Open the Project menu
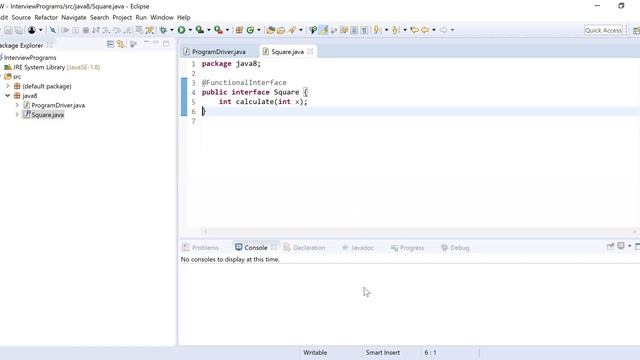The image size is (640, 360). (122, 18)
